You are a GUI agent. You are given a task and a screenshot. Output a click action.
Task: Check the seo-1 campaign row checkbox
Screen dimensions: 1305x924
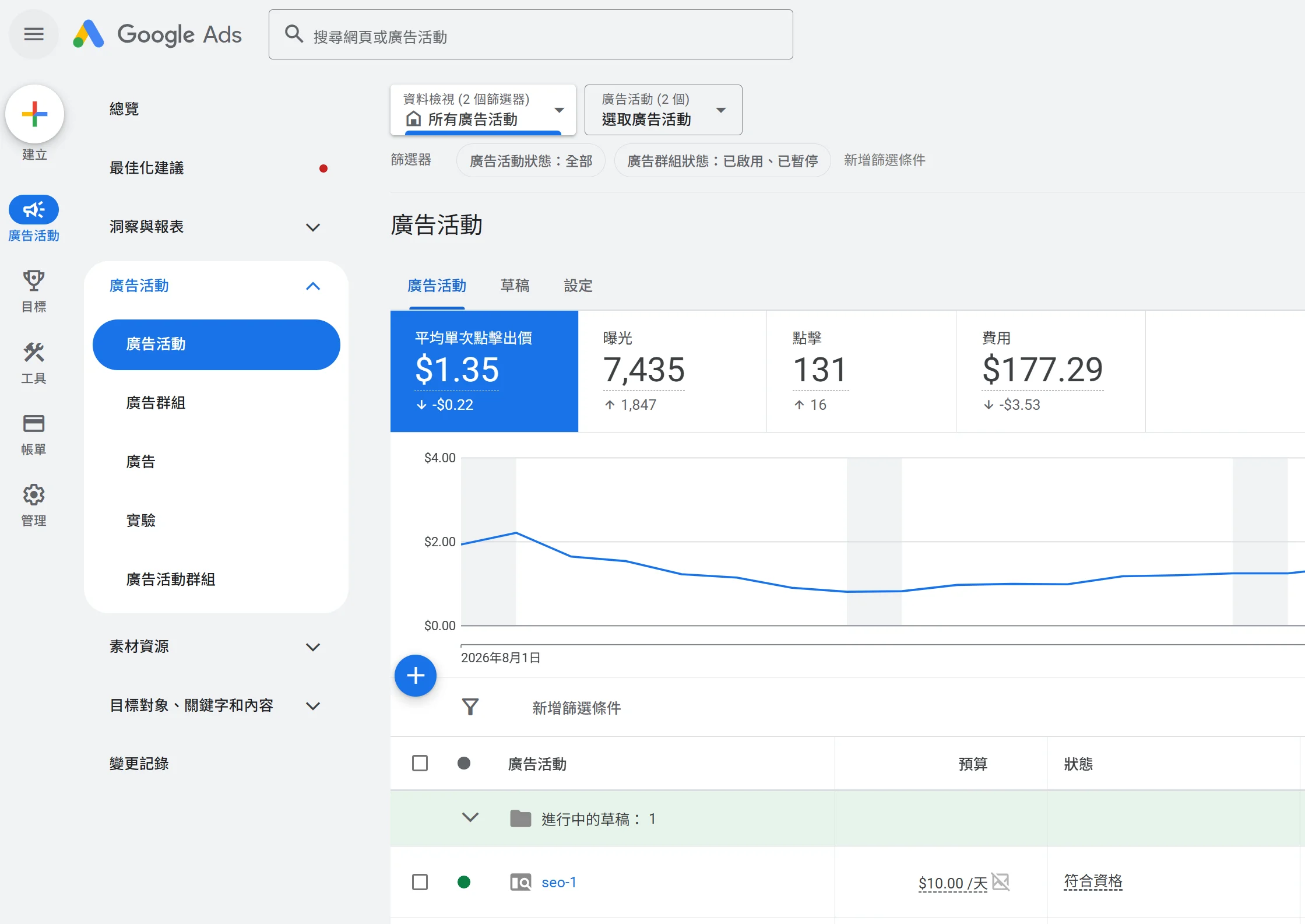click(x=420, y=882)
